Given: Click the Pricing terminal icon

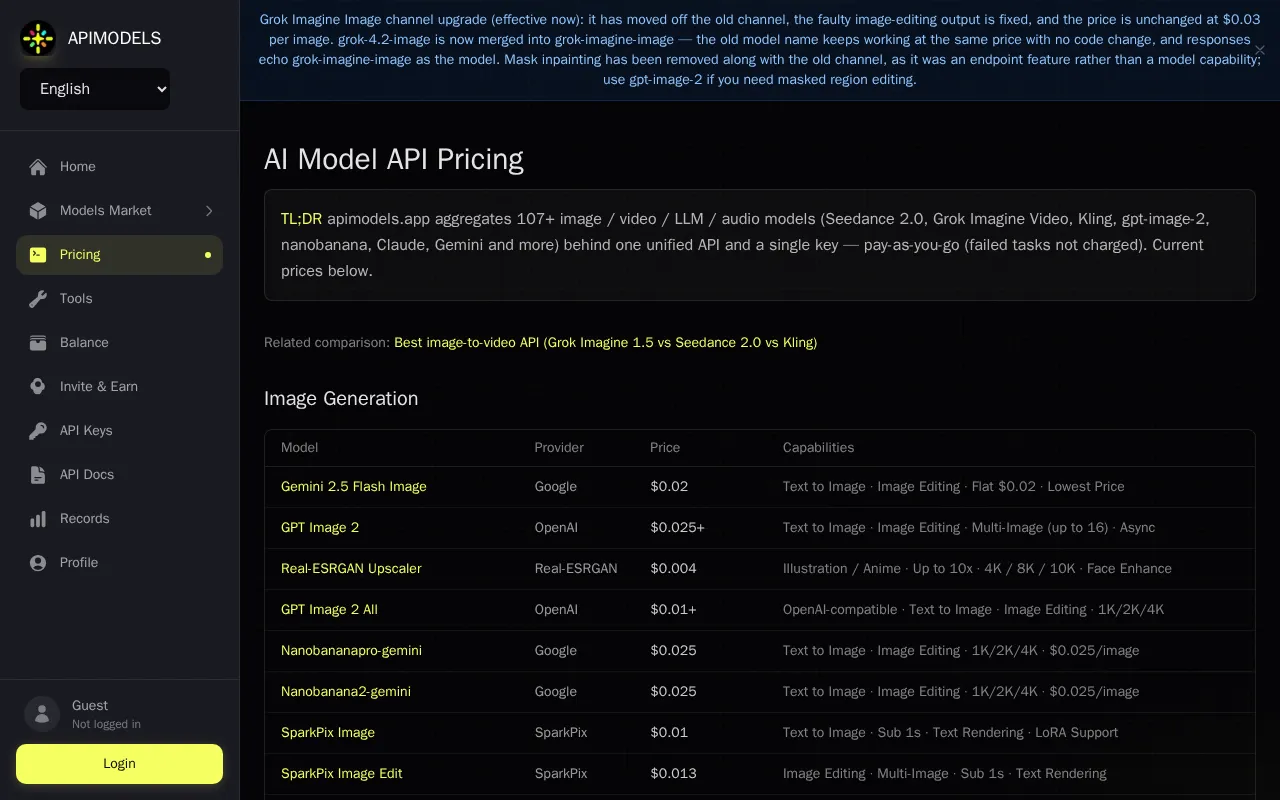Looking at the screenshot, I should [x=38, y=255].
